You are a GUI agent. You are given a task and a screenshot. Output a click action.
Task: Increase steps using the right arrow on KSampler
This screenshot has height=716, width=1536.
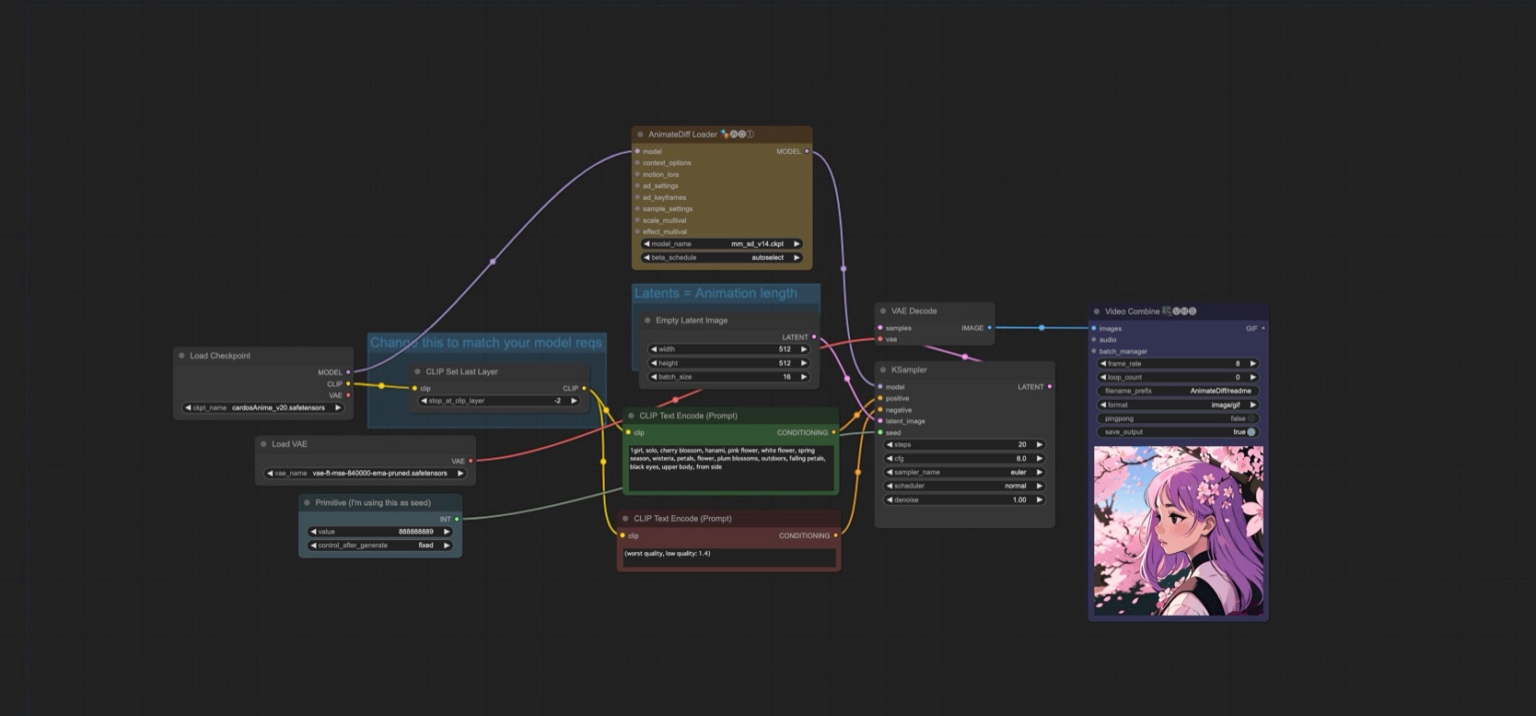1040,444
